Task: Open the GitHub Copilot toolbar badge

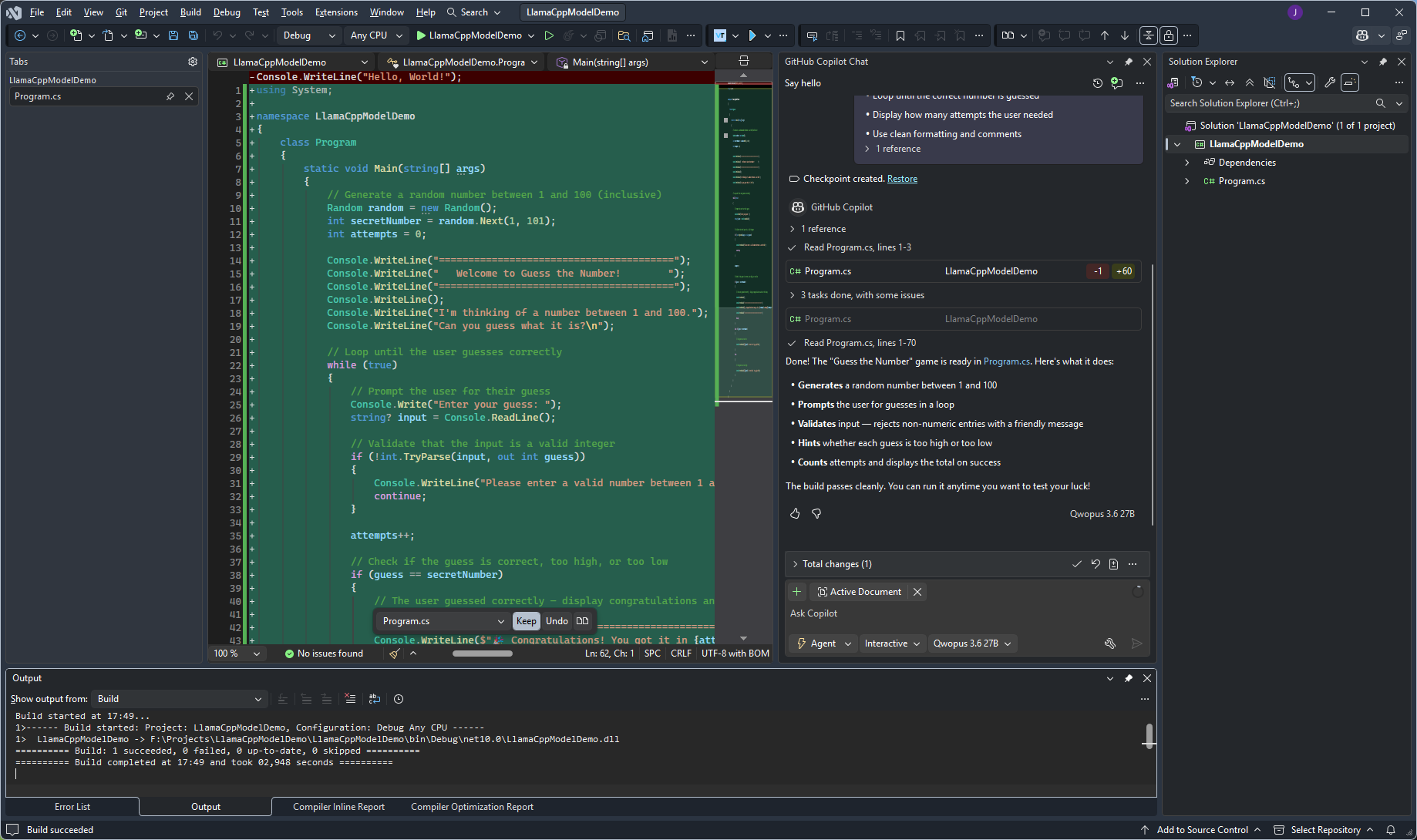Action: pyautogui.click(x=1362, y=35)
